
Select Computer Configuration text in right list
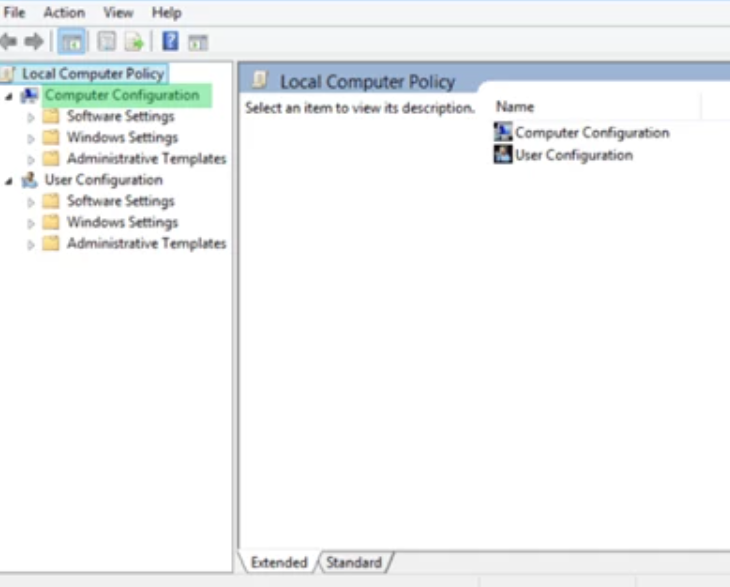click(x=592, y=133)
